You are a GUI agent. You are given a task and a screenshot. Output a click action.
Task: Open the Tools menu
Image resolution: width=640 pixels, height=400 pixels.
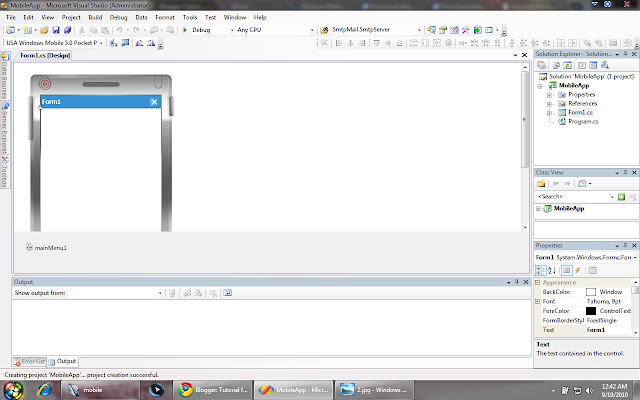point(190,17)
